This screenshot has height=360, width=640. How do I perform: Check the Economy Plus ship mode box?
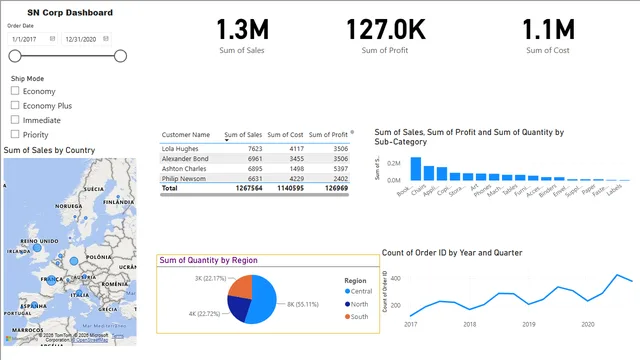(15, 105)
